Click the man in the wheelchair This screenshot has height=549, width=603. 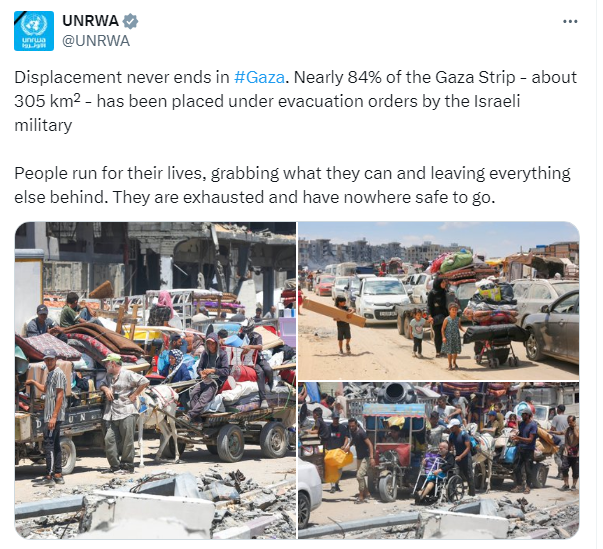coord(438,471)
